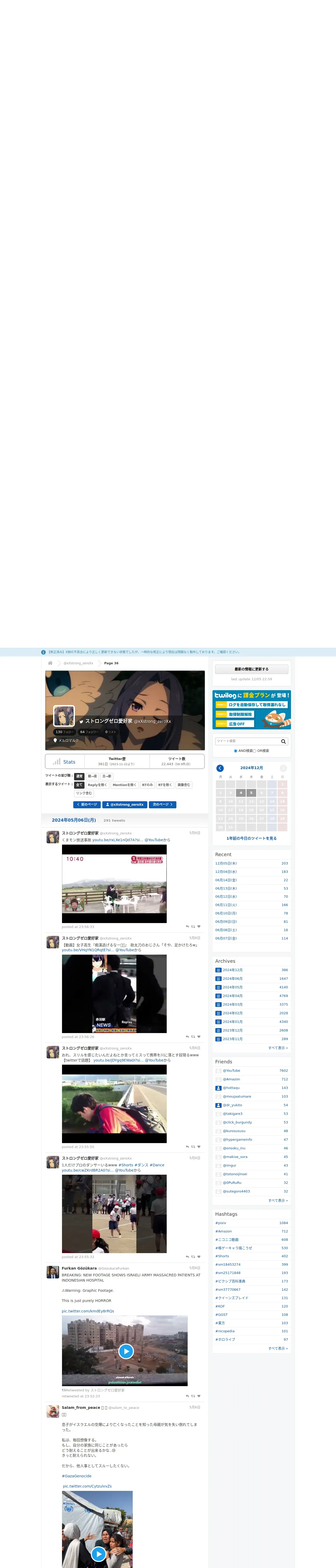Open archive list icon for 2023年12月
Image resolution: width=336 pixels, height=1568 pixels.
pyautogui.click(x=218, y=1030)
